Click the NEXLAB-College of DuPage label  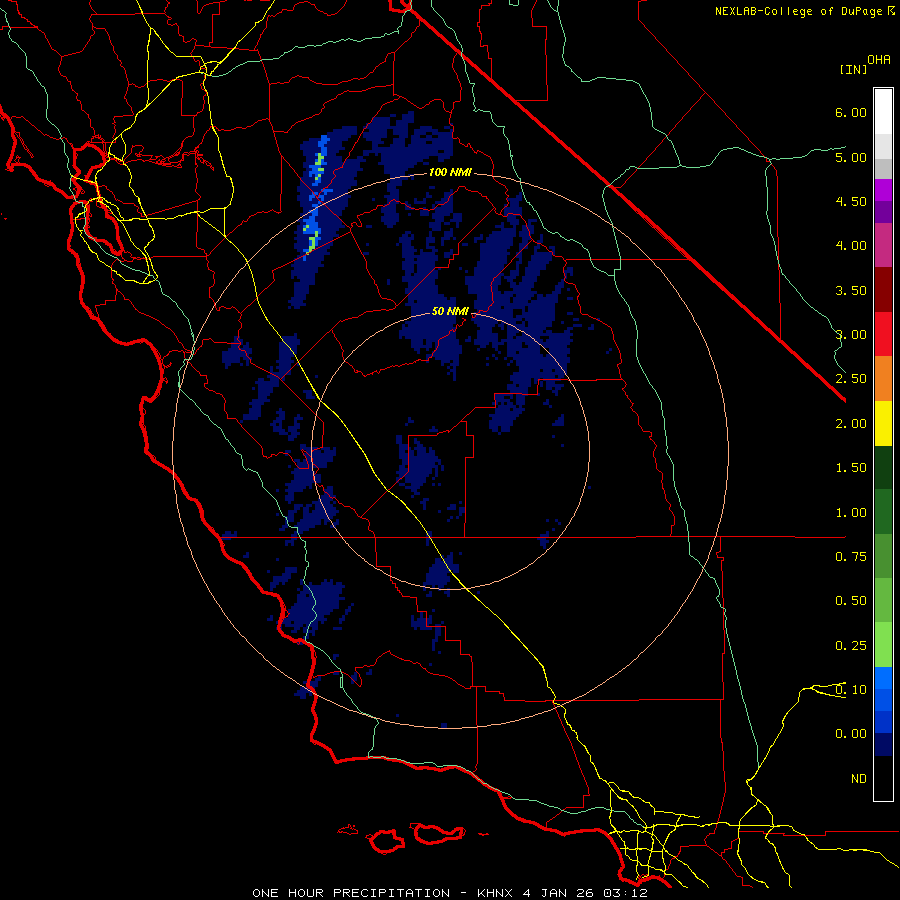coord(800,11)
